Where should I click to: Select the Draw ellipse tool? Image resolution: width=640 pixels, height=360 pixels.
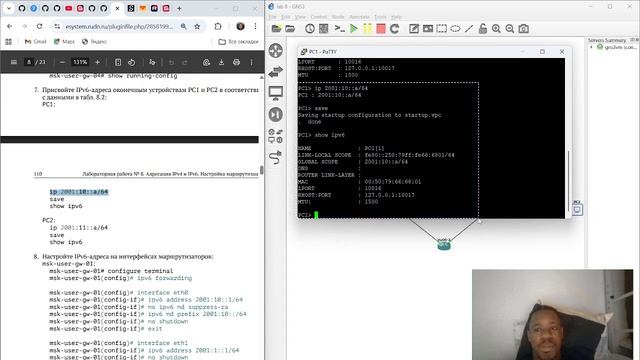click(x=455, y=29)
